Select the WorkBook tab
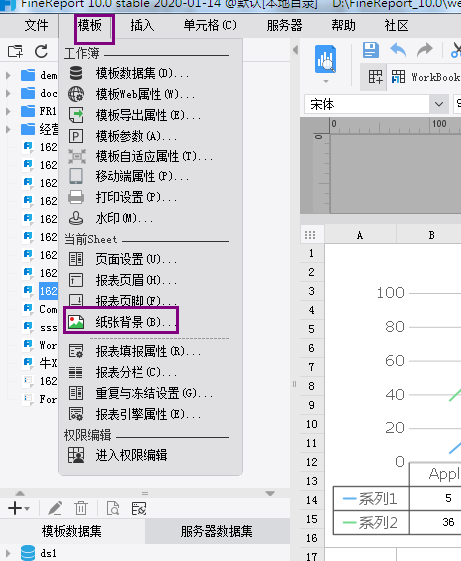461x561 pixels. [x=425, y=77]
